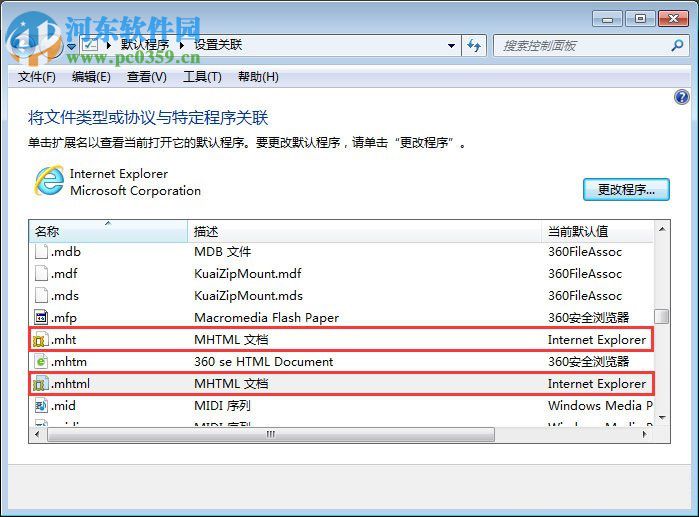Close the 设置关联 window
Image resolution: width=699 pixels, height=517 pixels.
[674, 19]
